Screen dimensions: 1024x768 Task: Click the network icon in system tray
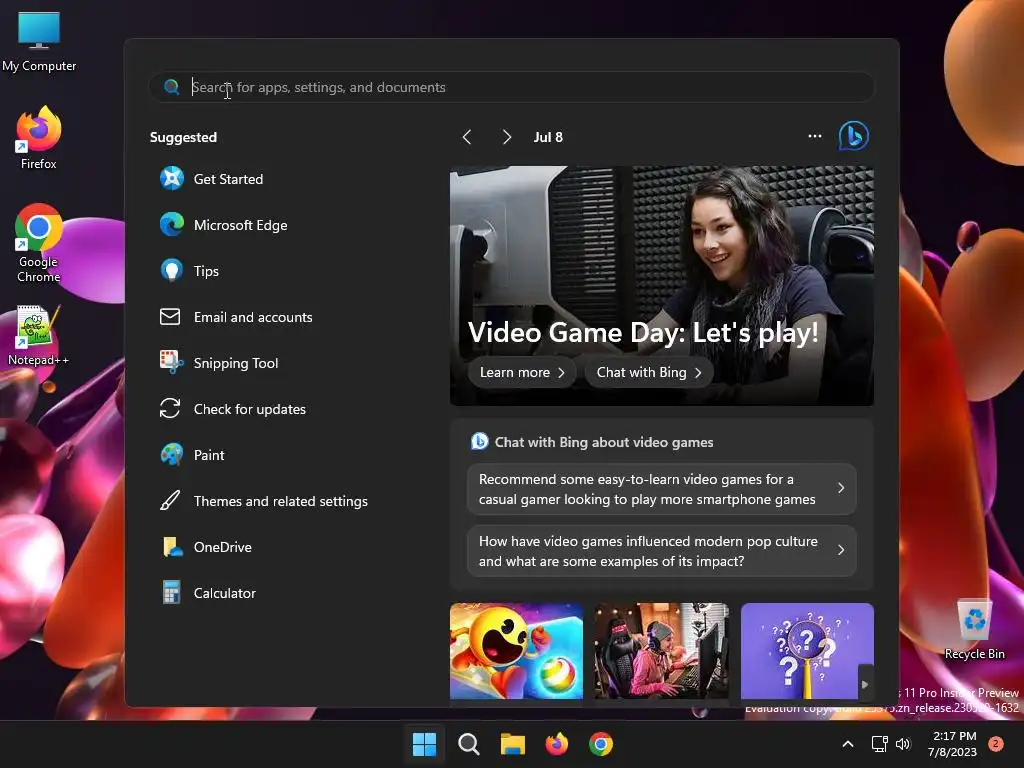(x=879, y=744)
